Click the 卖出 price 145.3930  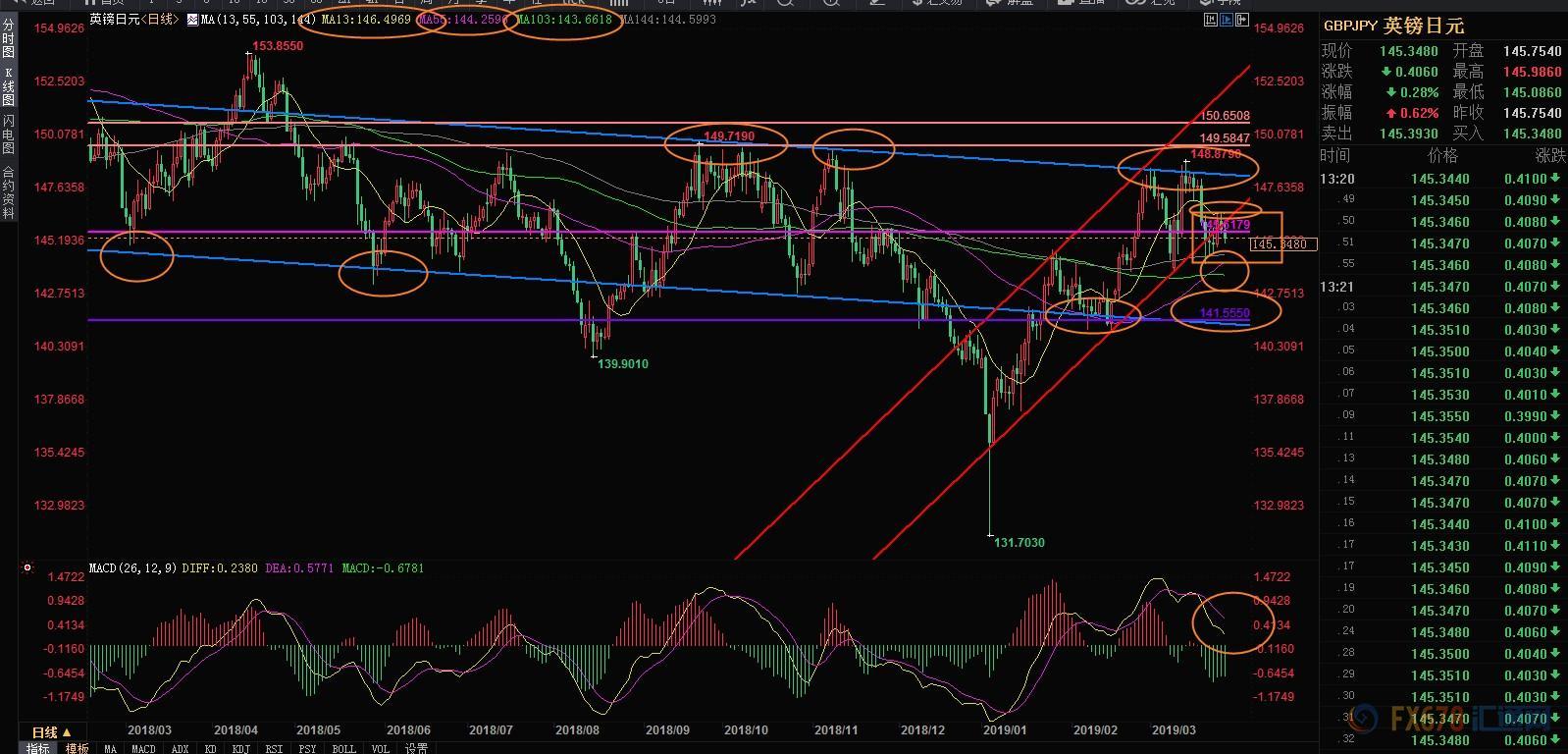[x=1409, y=134]
